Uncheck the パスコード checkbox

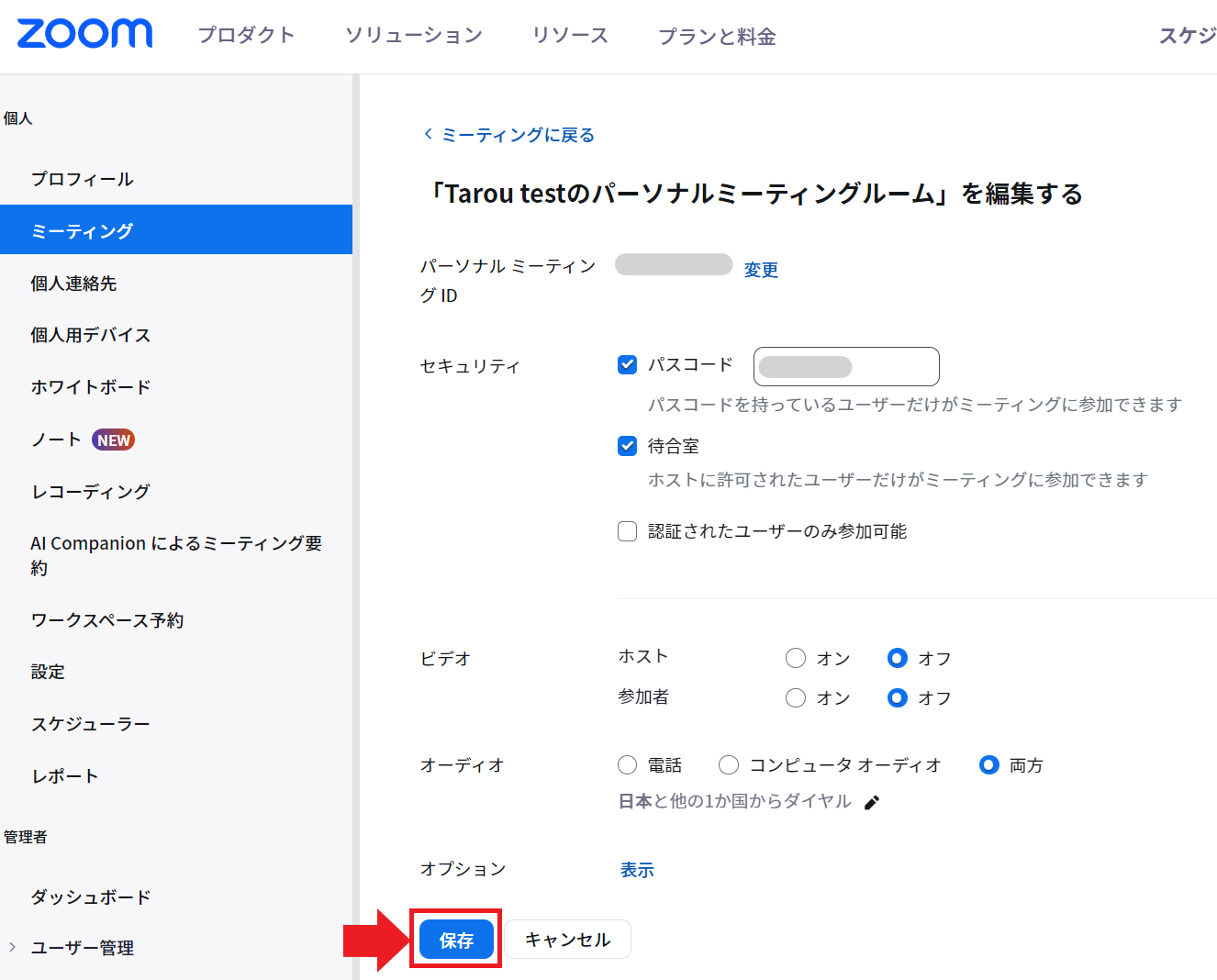pyautogui.click(x=628, y=365)
